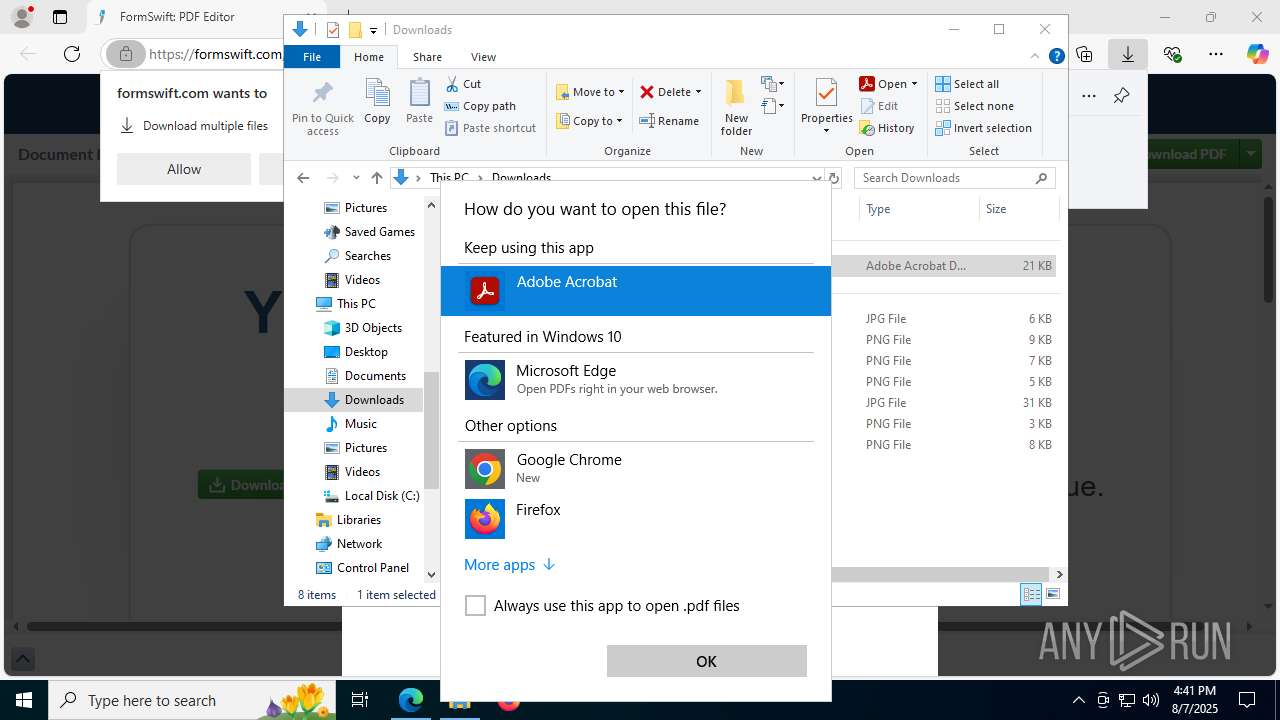Click Copy path in the ribbon

(x=480, y=106)
